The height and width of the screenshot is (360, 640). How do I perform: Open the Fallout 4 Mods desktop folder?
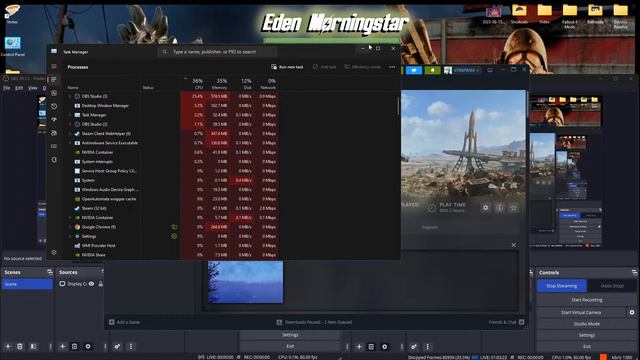pos(569,16)
